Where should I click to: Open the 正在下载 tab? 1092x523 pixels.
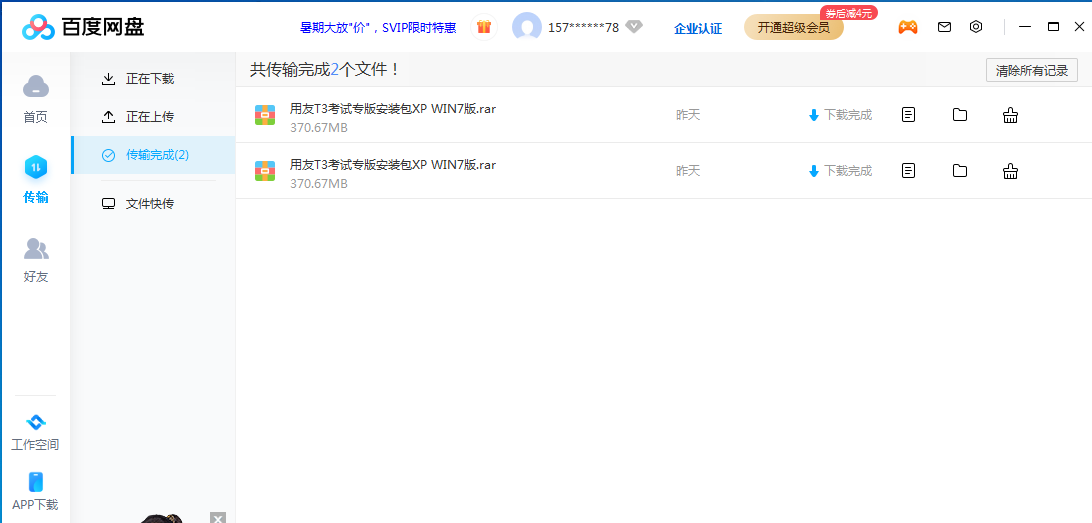pos(153,79)
